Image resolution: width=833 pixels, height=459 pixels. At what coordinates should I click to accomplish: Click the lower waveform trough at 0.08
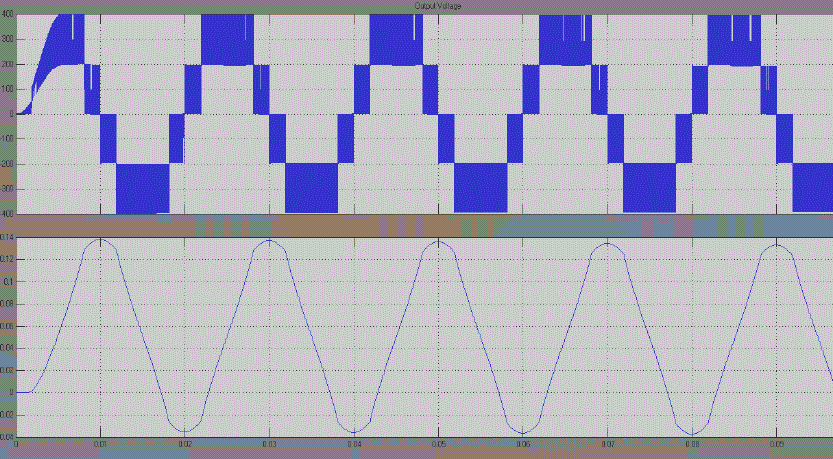coord(692,431)
